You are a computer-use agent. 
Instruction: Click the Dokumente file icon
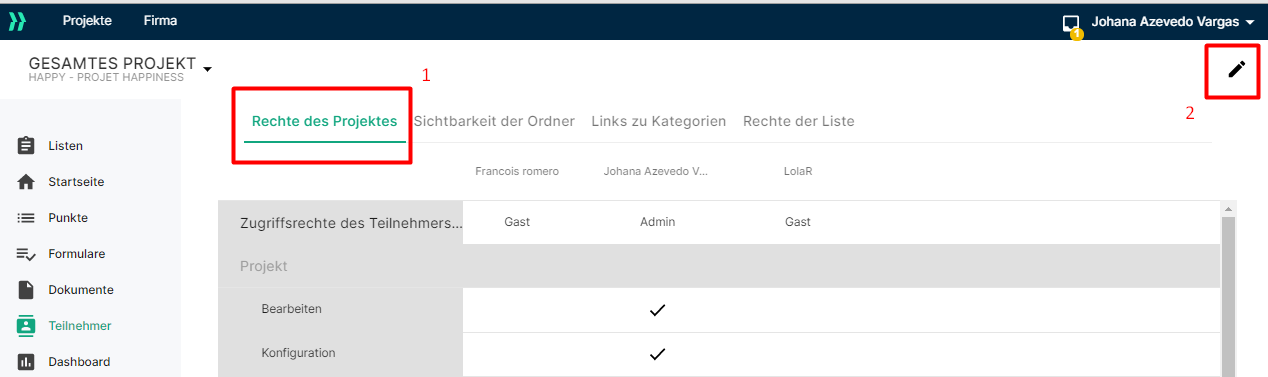pos(27,290)
